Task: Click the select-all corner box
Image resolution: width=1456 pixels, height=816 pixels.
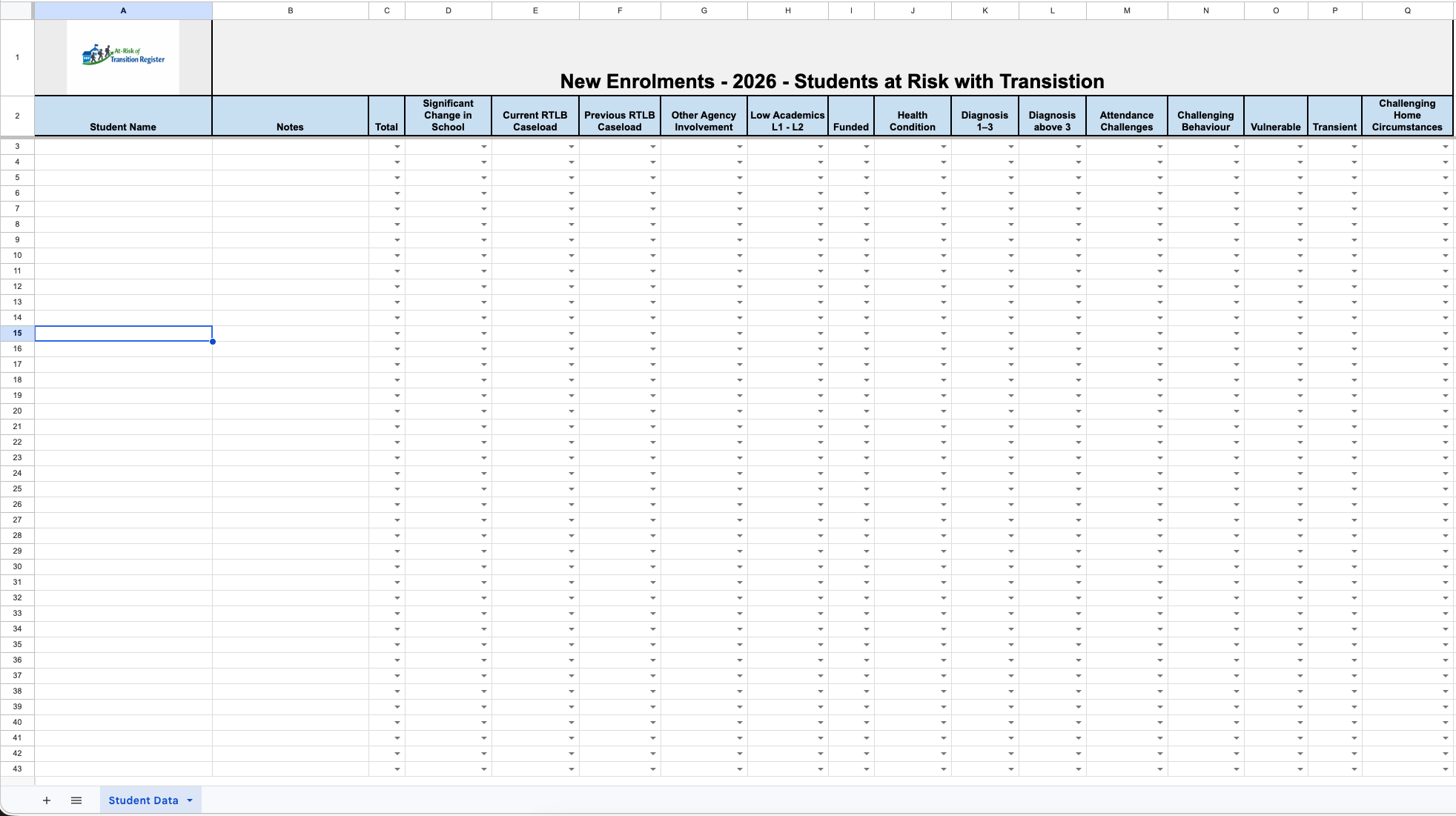Action: point(16,10)
